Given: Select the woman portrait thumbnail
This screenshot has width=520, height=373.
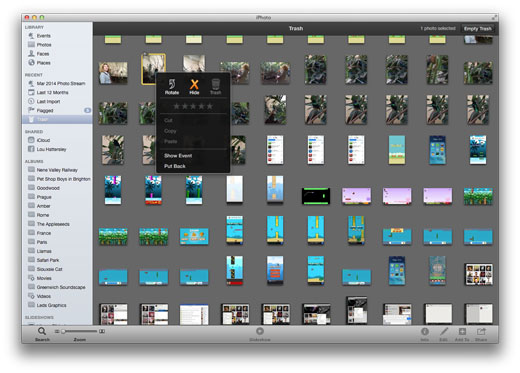Looking at the screenshot, I should (113, 73).
